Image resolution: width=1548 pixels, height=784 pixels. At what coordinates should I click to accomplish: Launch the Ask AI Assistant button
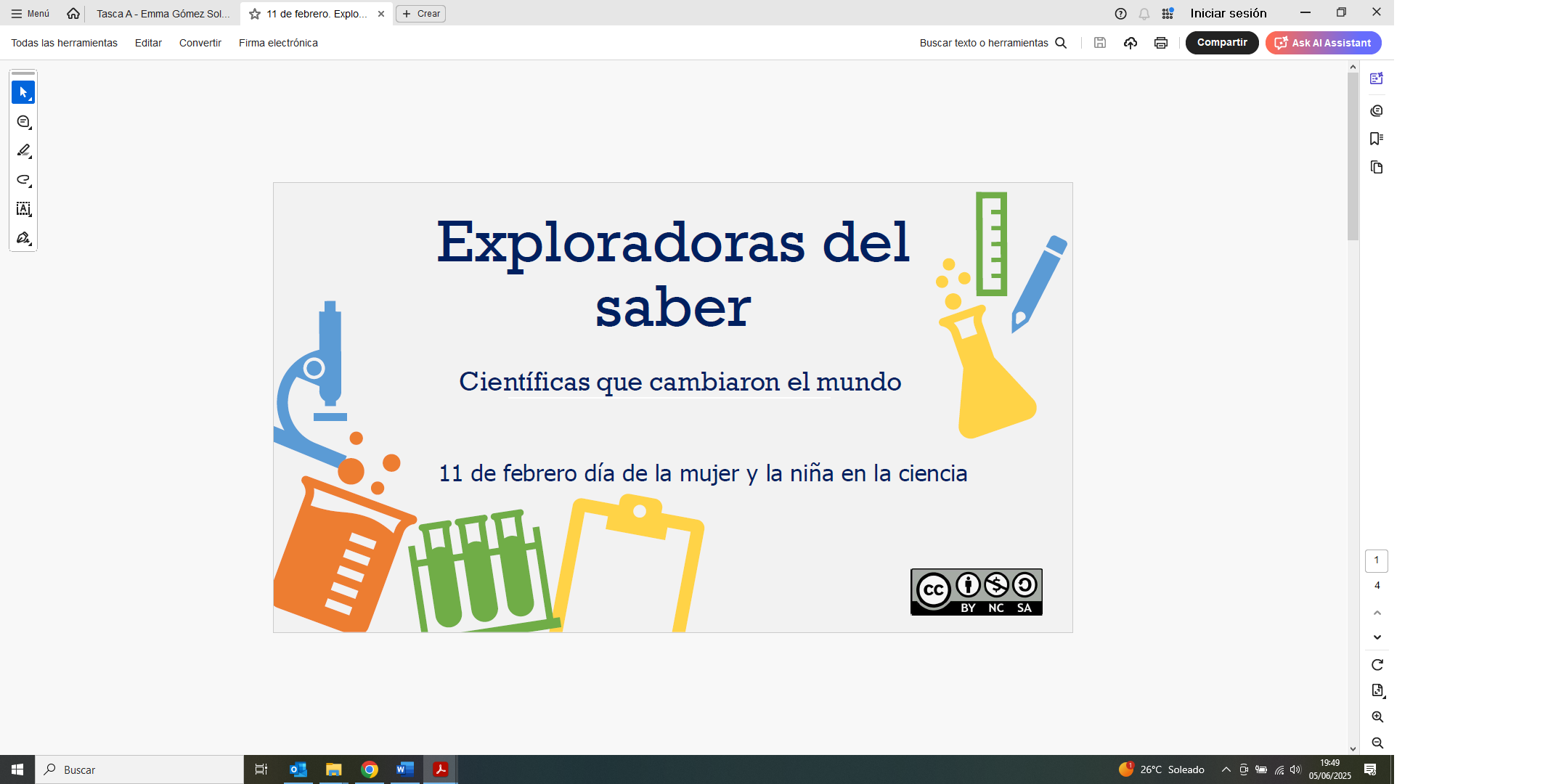[x=1323, y=43]
